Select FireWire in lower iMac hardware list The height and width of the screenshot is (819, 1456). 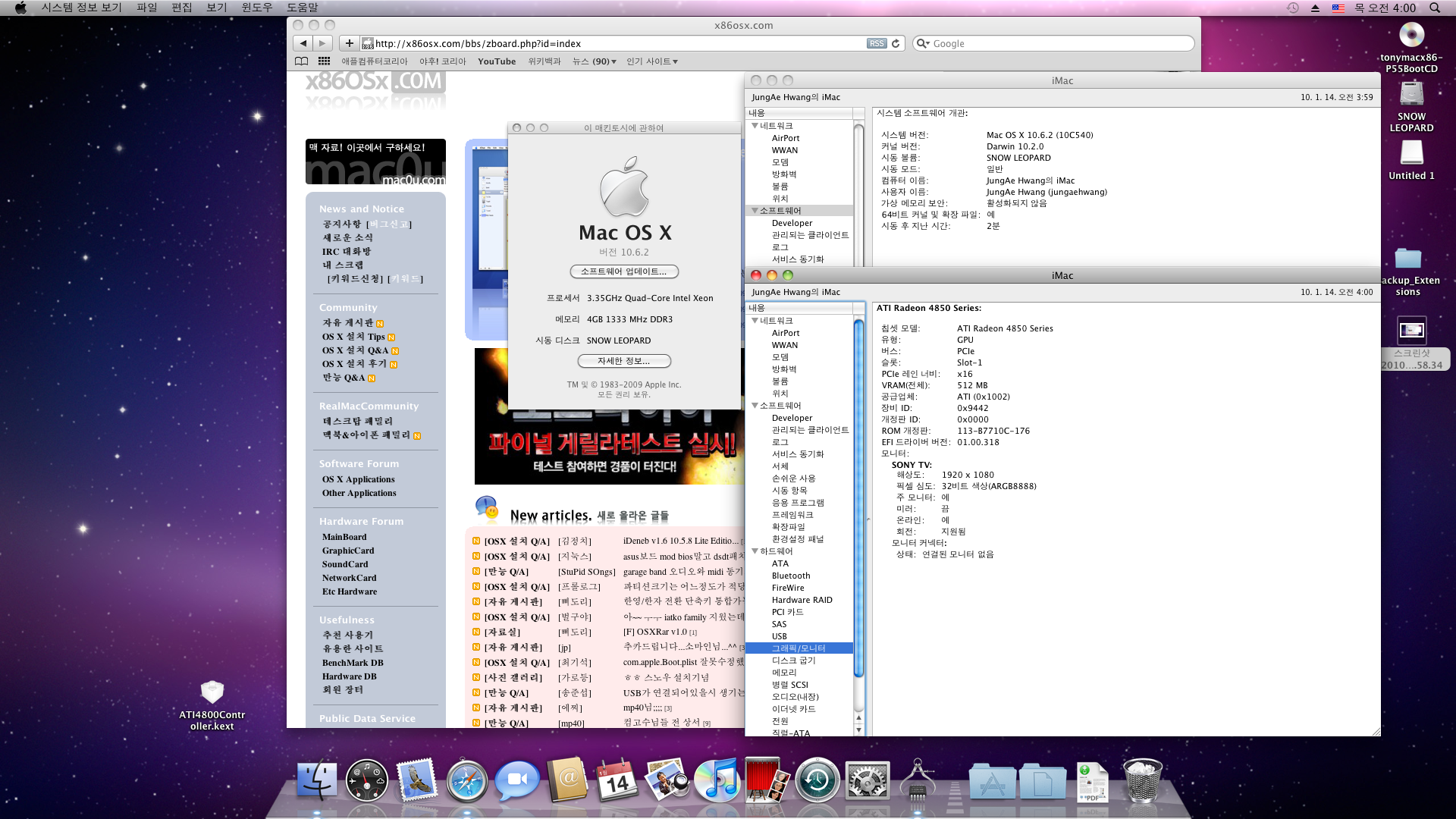coord(788,588)
